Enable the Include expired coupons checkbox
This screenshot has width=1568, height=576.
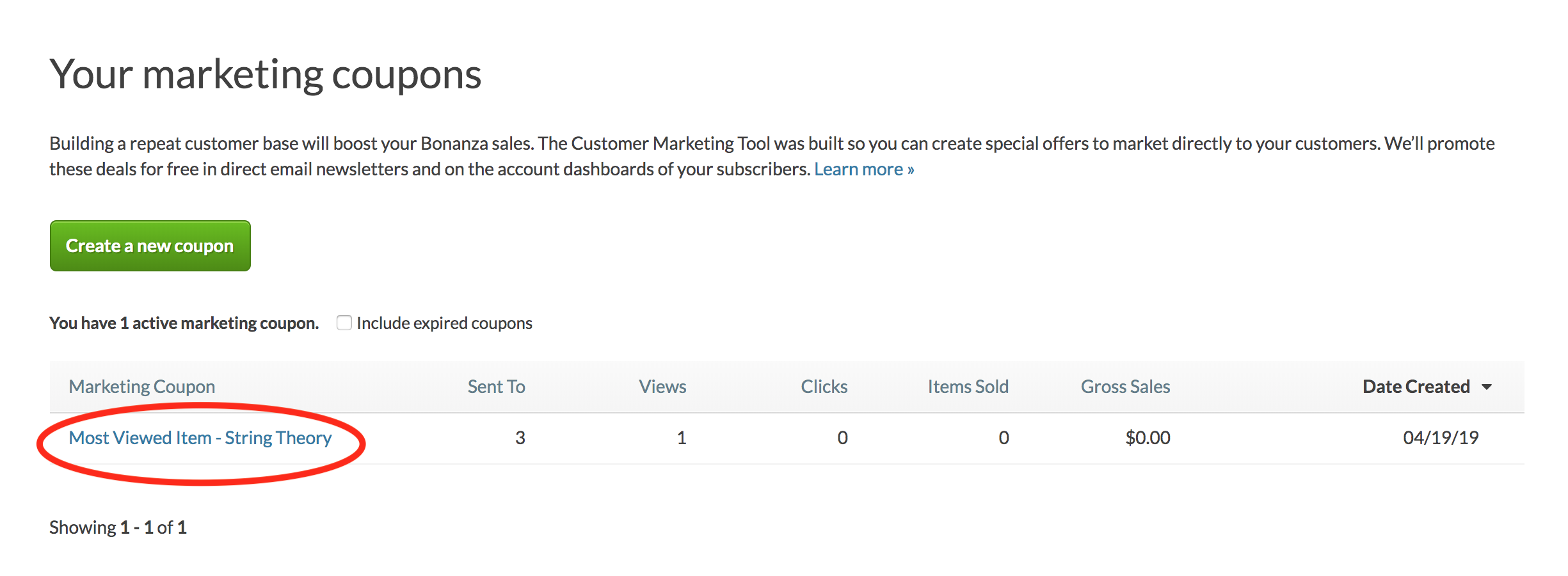(344, 323)
